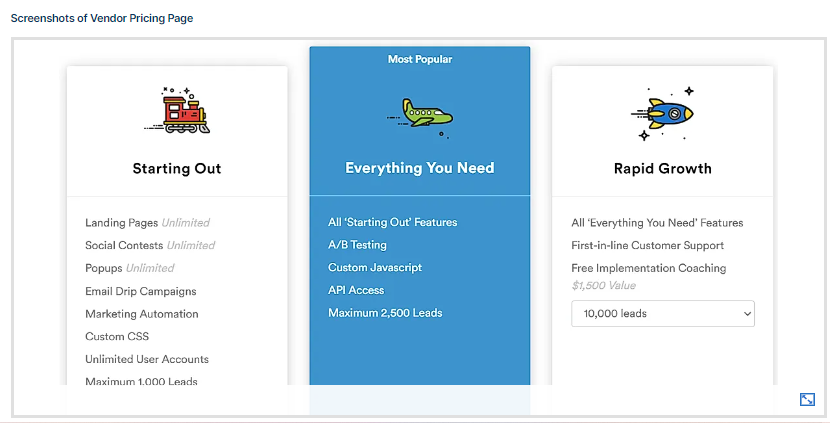The height and width of the screenshot is (423, 830).
Task: Click the Custom Javascript feature
Action: click(x=375, y=267)
